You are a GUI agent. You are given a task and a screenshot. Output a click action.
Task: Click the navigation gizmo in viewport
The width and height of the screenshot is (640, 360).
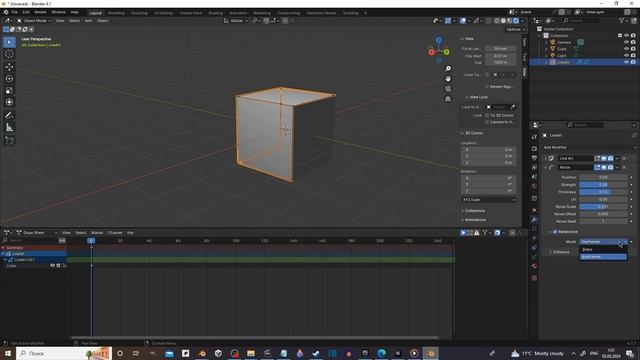click(x=438, y=50)
